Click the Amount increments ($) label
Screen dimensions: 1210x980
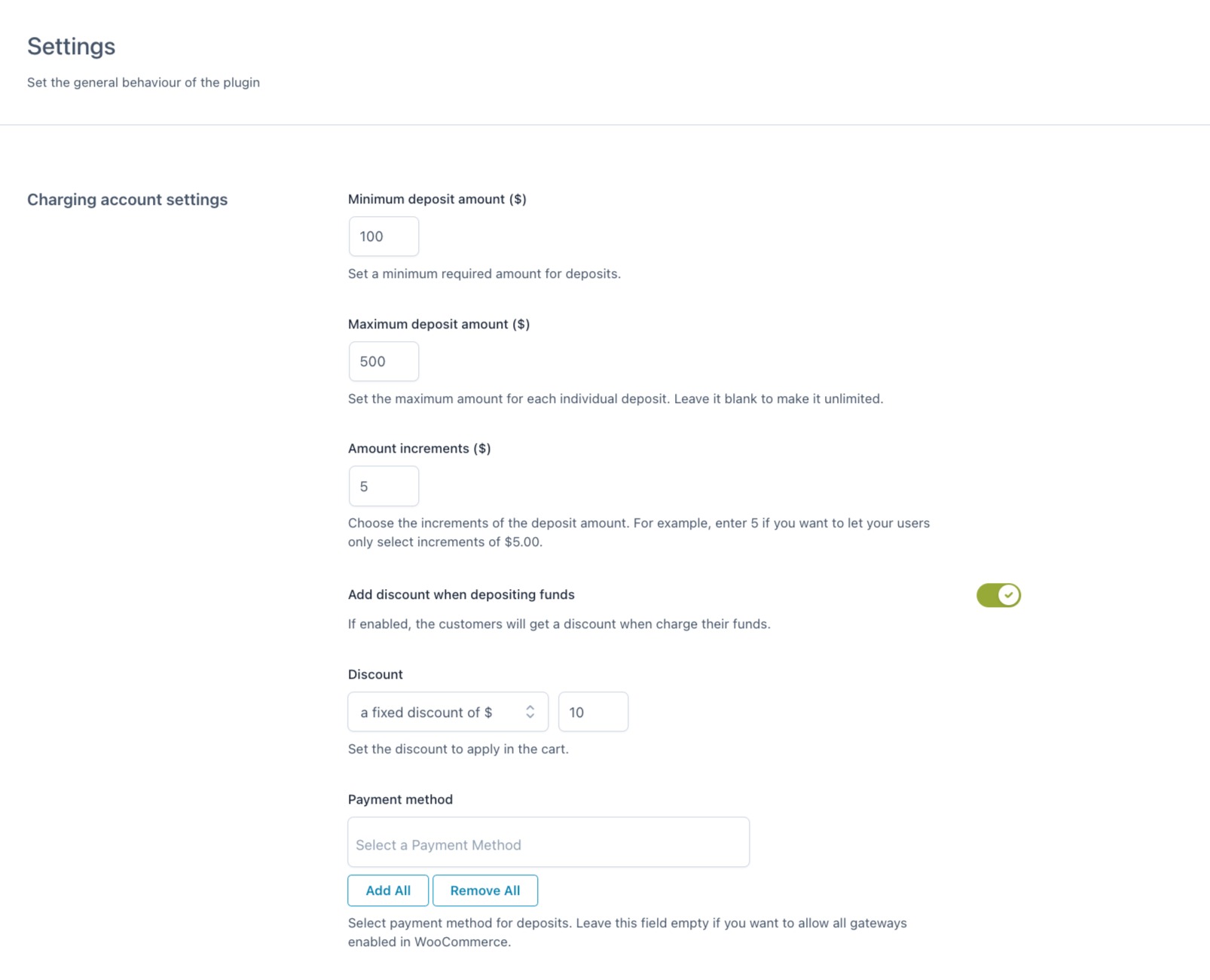pos(419,448)
